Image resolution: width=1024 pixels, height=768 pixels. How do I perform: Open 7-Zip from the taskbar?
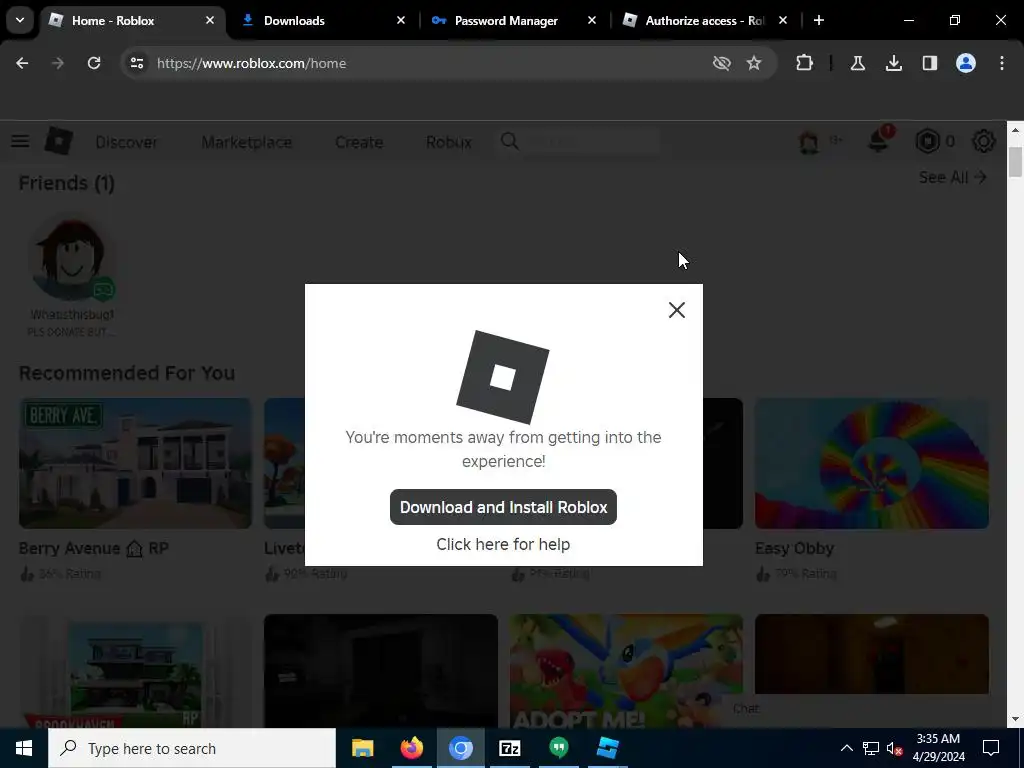(509, 748)
